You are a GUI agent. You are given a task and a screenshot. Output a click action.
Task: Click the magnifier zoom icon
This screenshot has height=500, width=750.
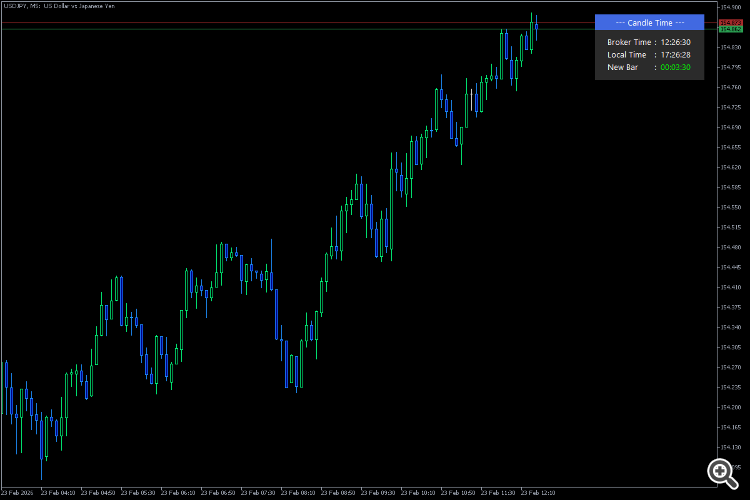click(x=723, y=474)
